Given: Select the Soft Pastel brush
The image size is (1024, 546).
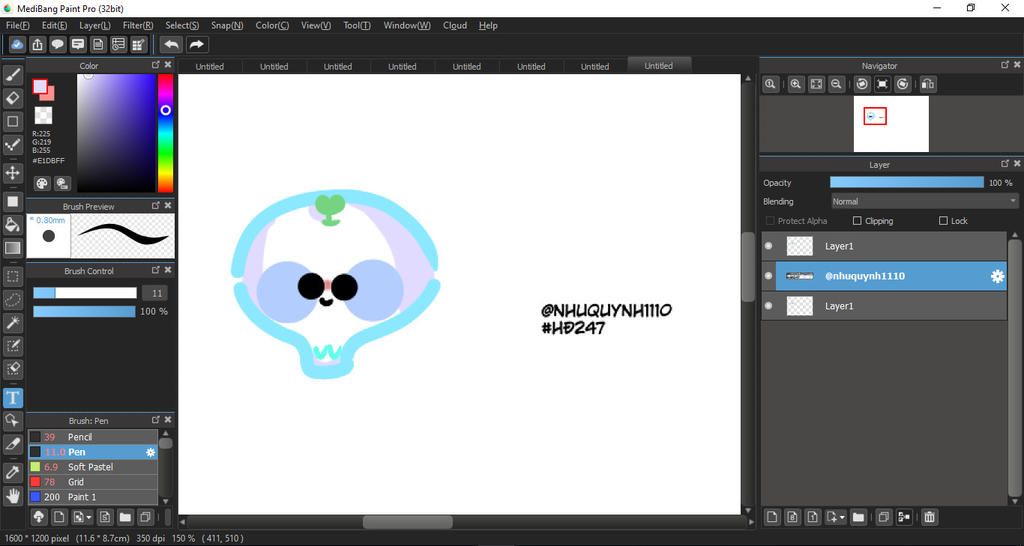Looking at the screenshot, I should [x=93, y=467].
